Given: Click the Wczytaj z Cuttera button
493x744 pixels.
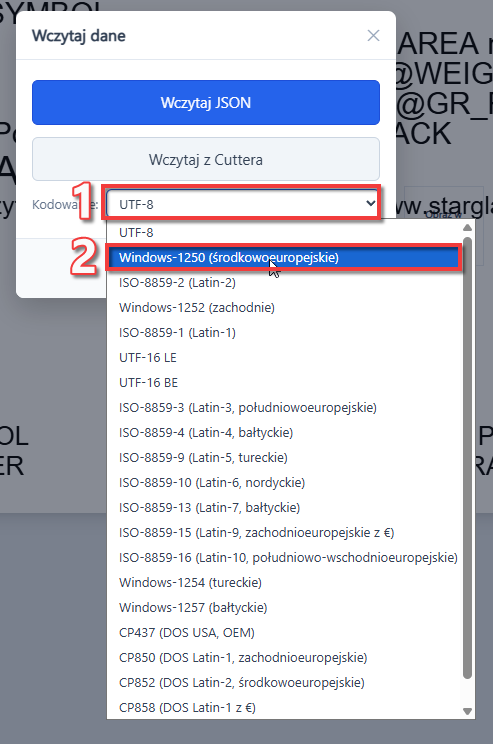Looking at the screenshot, I should 206,159.
